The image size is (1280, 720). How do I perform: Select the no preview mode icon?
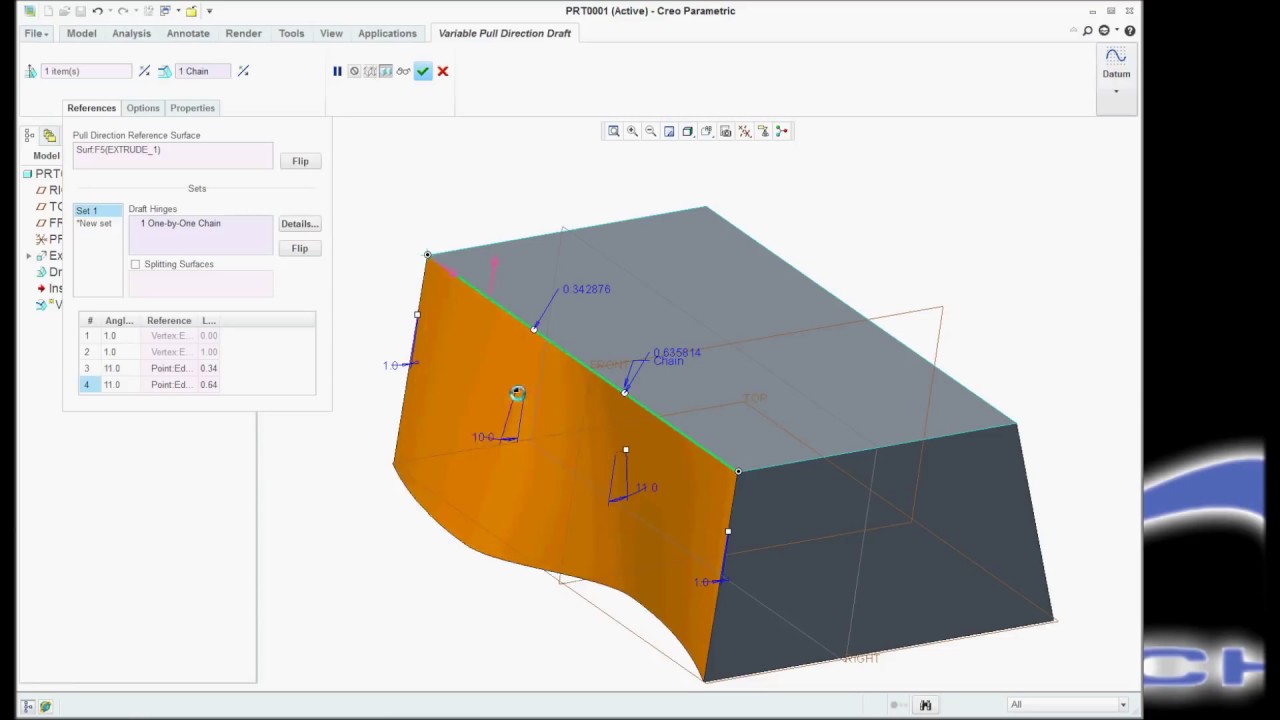(x=354, y=71)
